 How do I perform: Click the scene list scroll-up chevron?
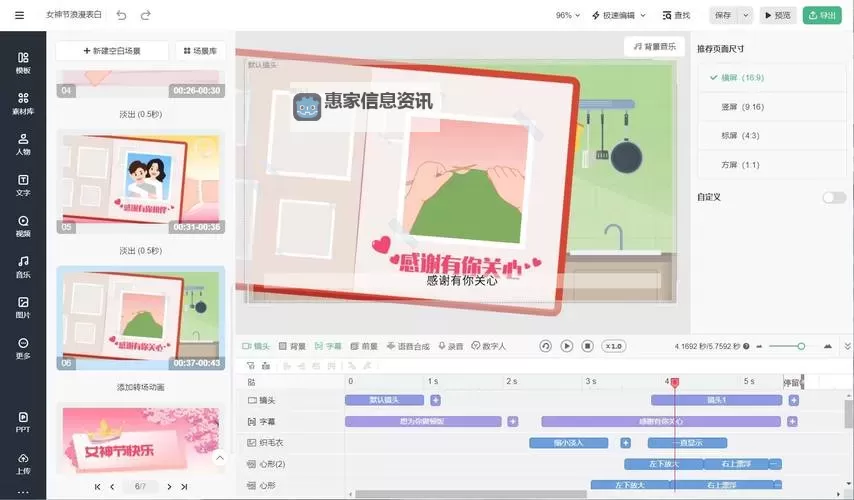tap(219, 458)
